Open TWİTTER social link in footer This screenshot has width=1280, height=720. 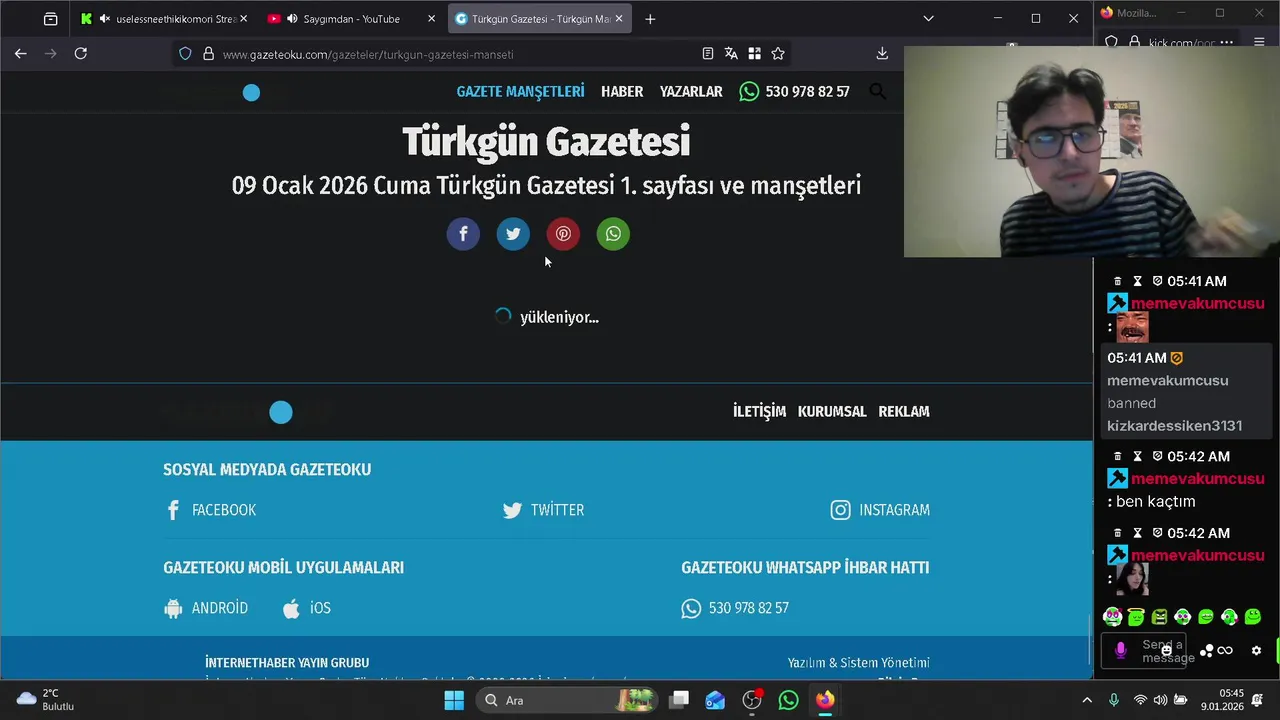[x=543, y=510]
